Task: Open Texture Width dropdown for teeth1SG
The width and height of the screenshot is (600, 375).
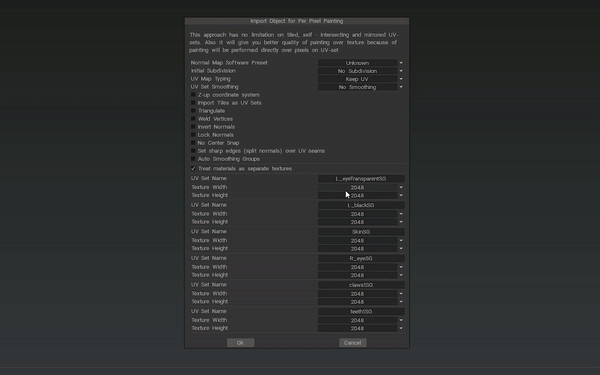Action: coord(361,320)
